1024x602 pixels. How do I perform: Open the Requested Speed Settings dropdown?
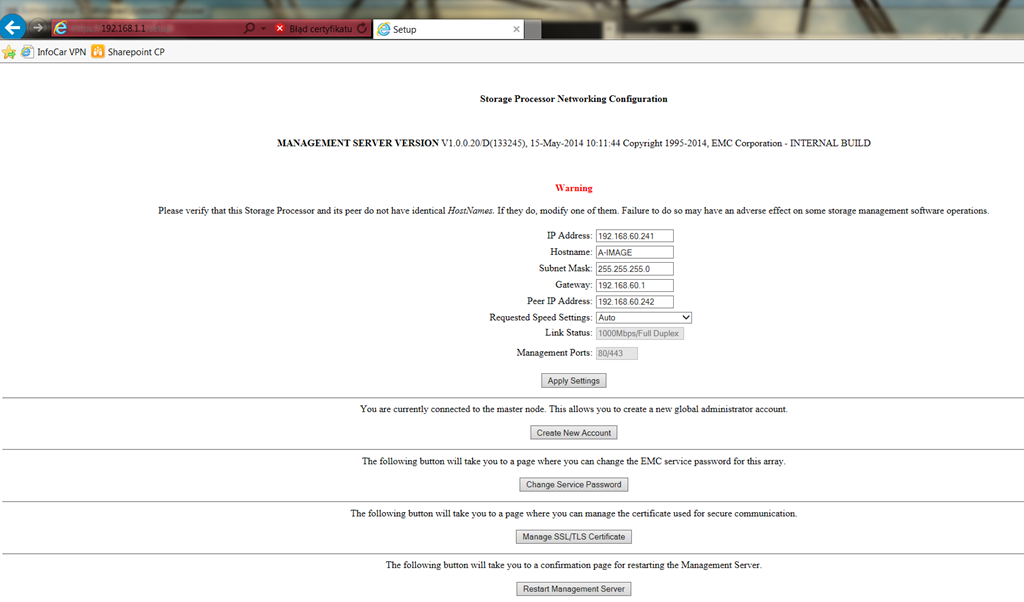(643, 317)
